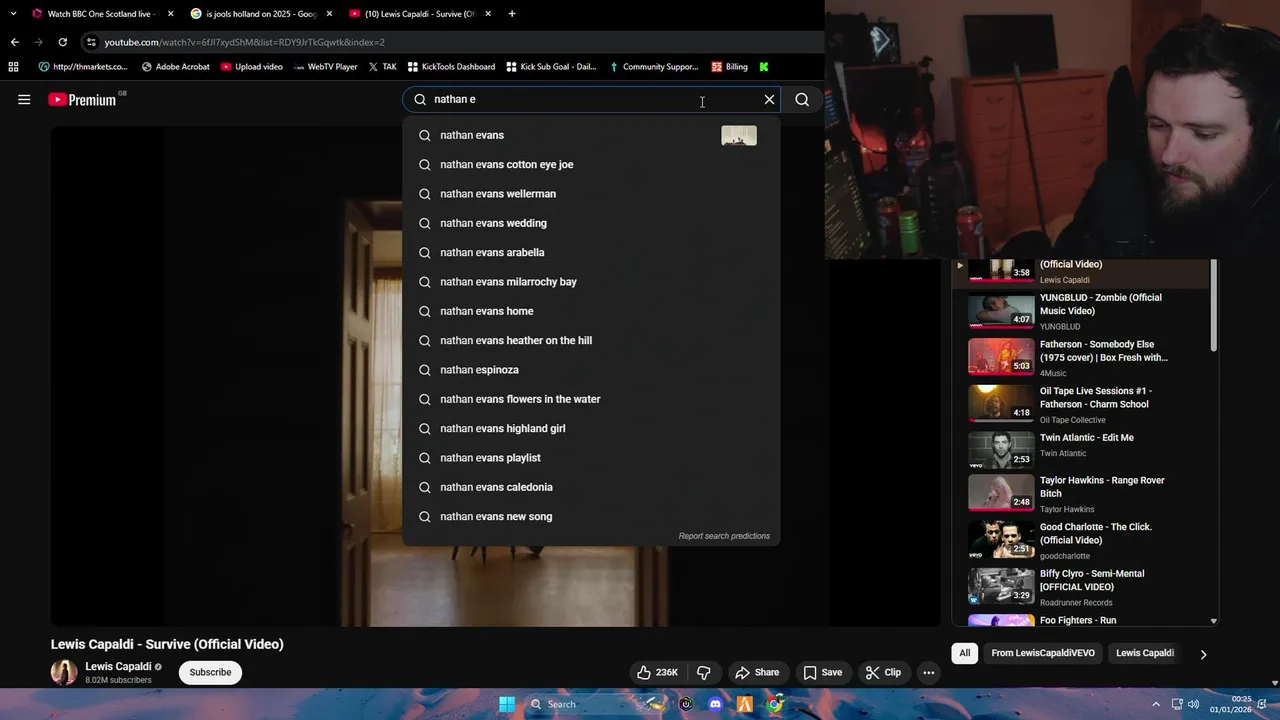Viewport: 1280px width, 720px height.
Task: Open Lewis Capaldi channel avatar
Action: [64, 672]
